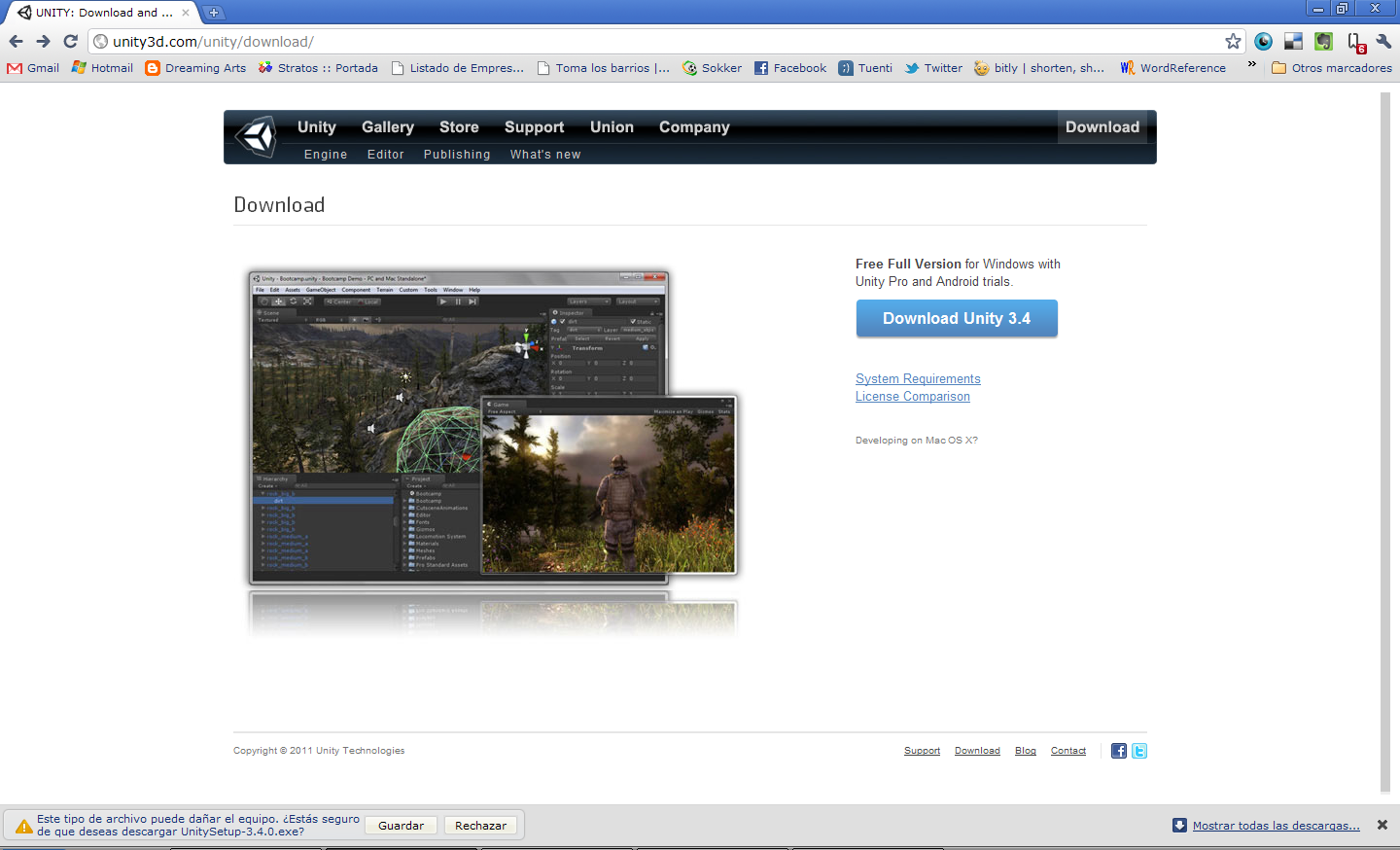Open the Otros marcadores folder
Image resolution: width=1400 pixels, height=850 pixels.
click(1332, 68)
